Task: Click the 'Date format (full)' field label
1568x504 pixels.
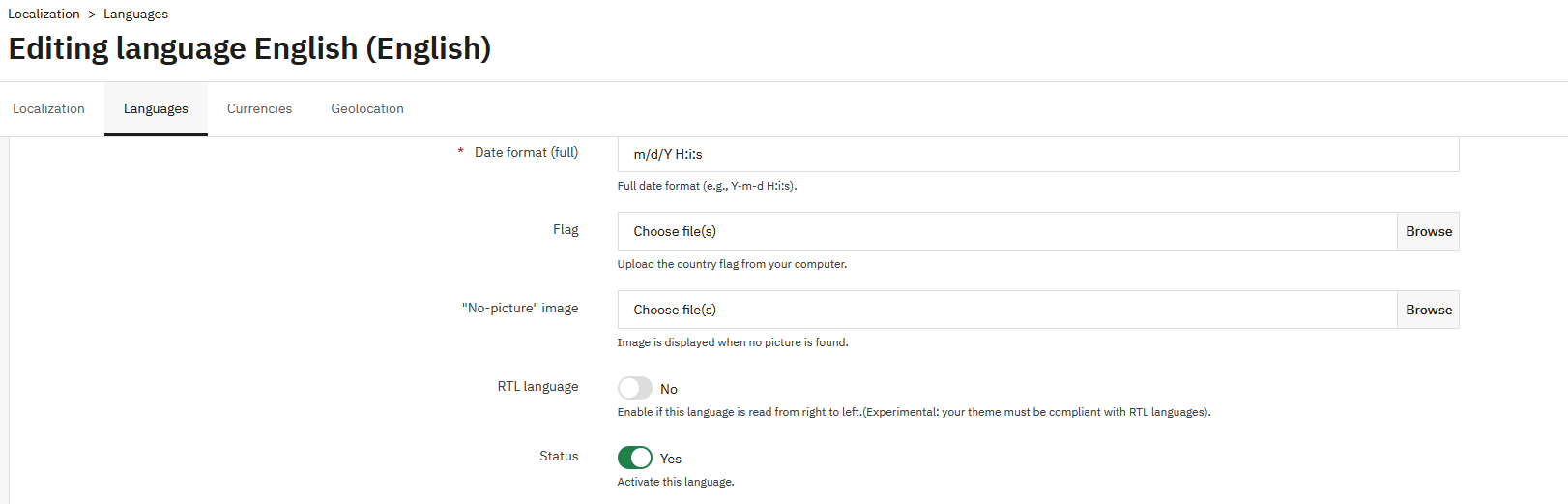Action: (x=526, y=152)
